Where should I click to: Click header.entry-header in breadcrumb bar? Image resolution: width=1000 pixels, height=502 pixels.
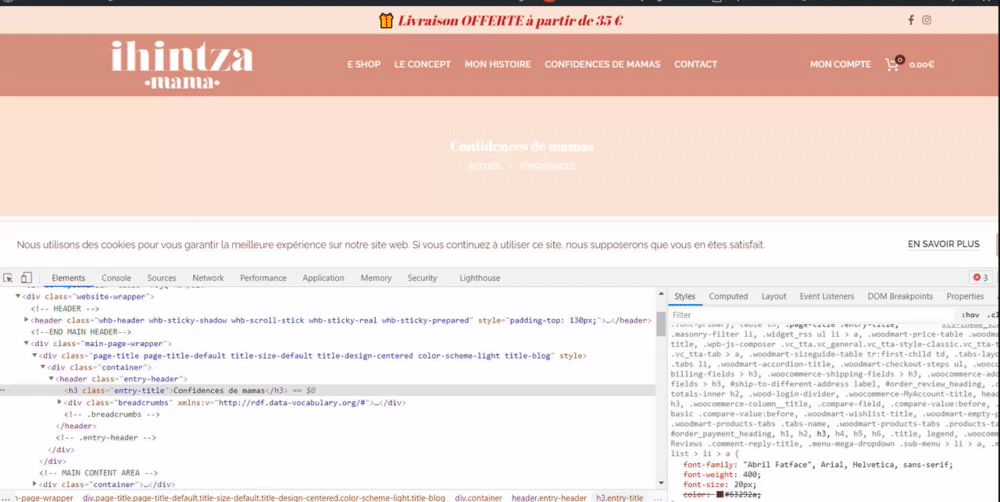tap(548, 498)
